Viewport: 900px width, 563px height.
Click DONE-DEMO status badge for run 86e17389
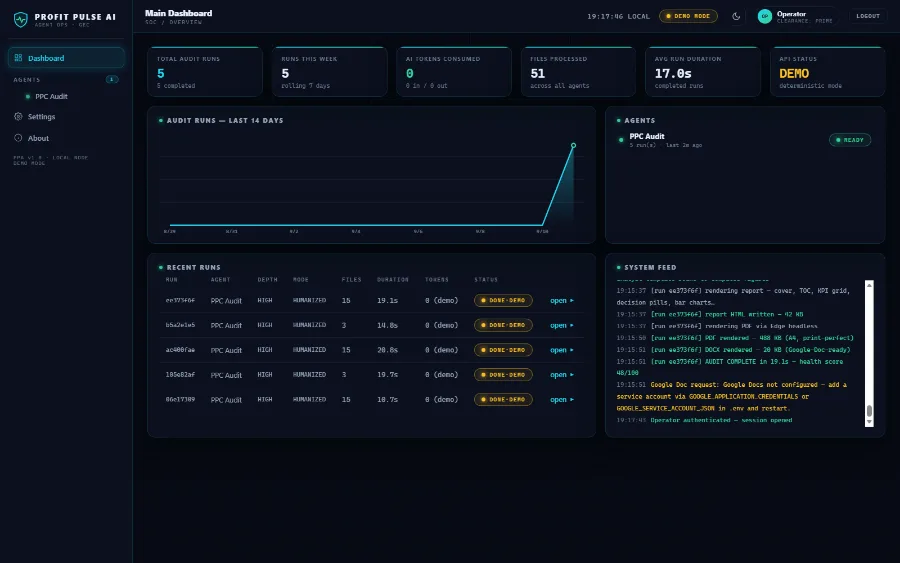pyautogui.click(x=503, y=399)
